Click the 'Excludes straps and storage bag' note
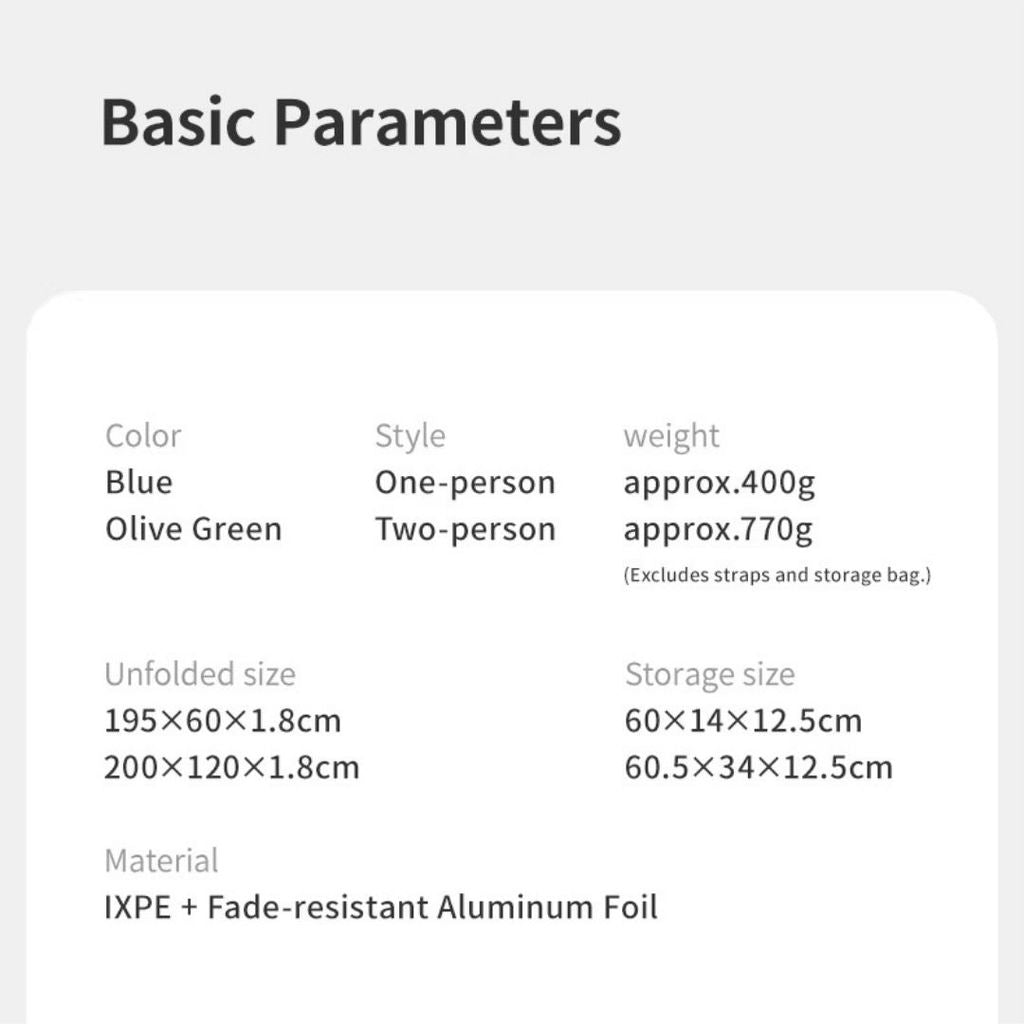Screen dimensions: 1024x1024 [x=777, y=576]
